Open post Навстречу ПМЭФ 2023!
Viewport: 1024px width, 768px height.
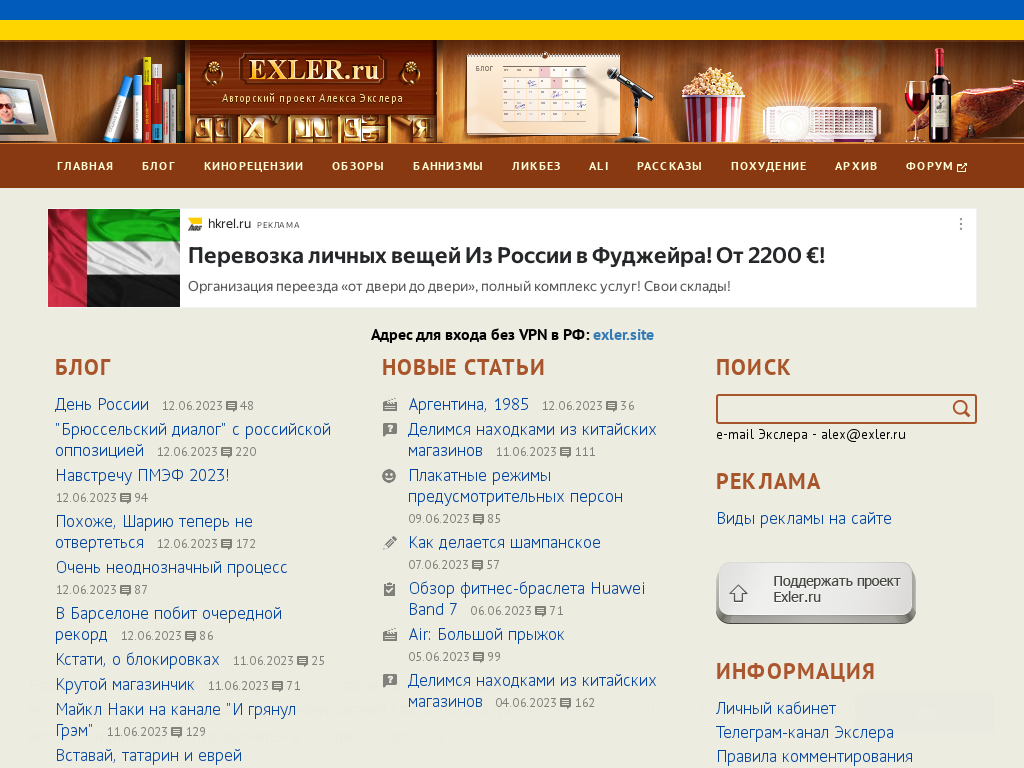click(x=142, y=475)
